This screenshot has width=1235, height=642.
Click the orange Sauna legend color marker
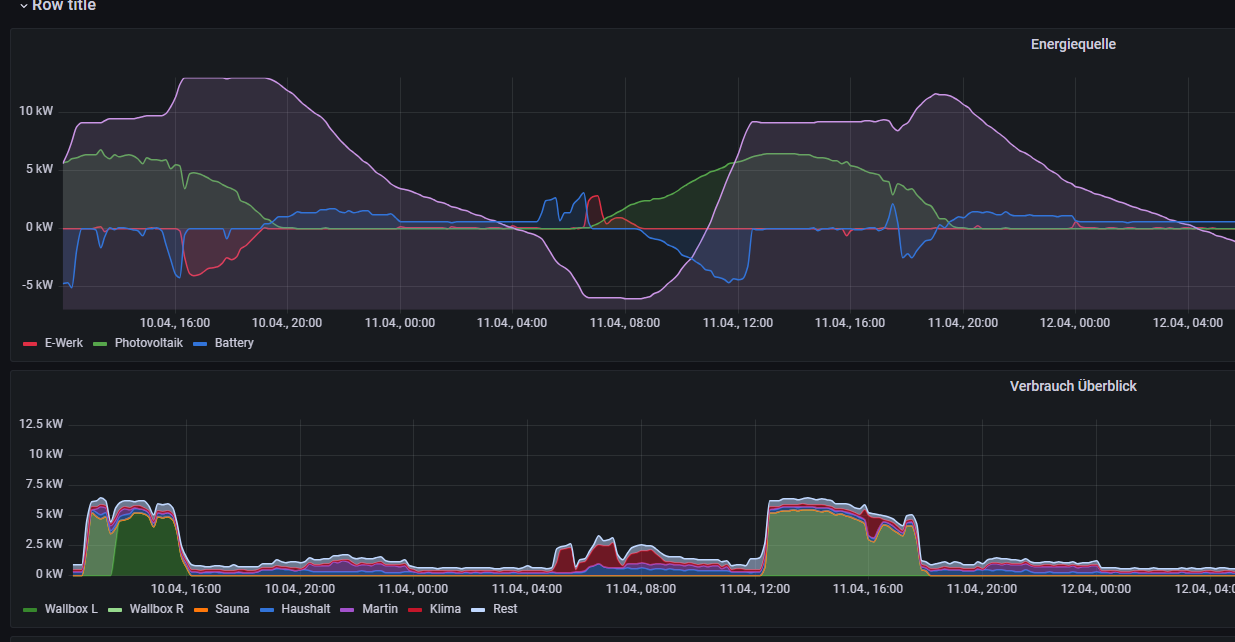[200, 610]
